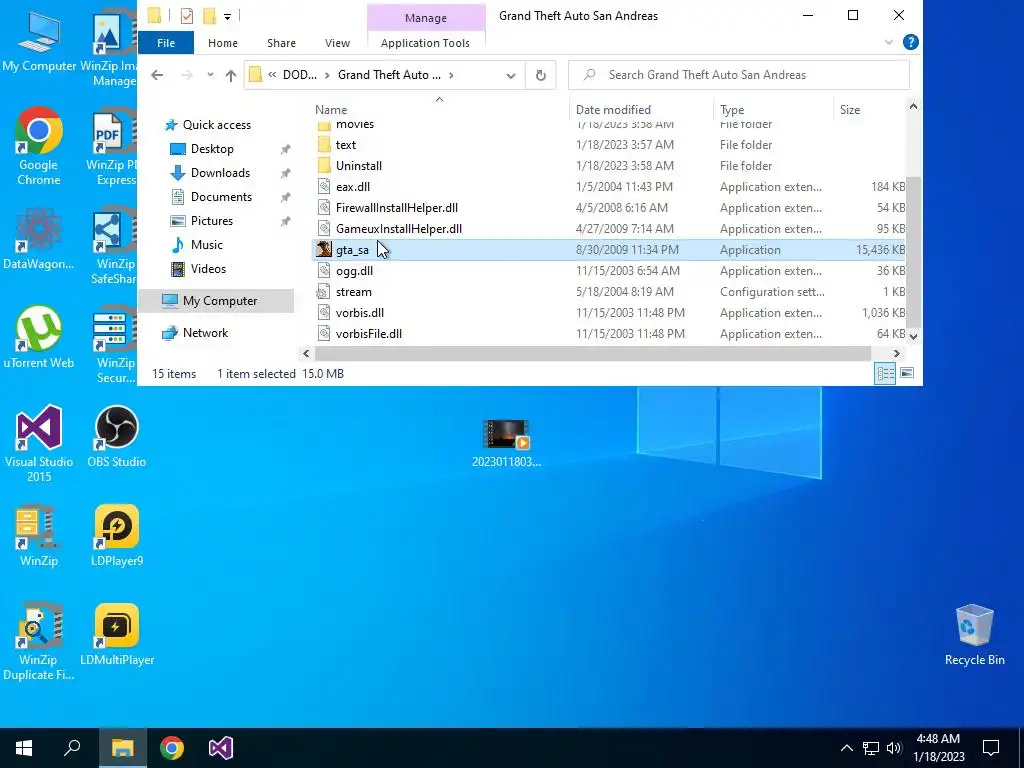Select FirewallInstallHelper.dll file
This screenshot has width=1024, height=768.
coord(396,208)
